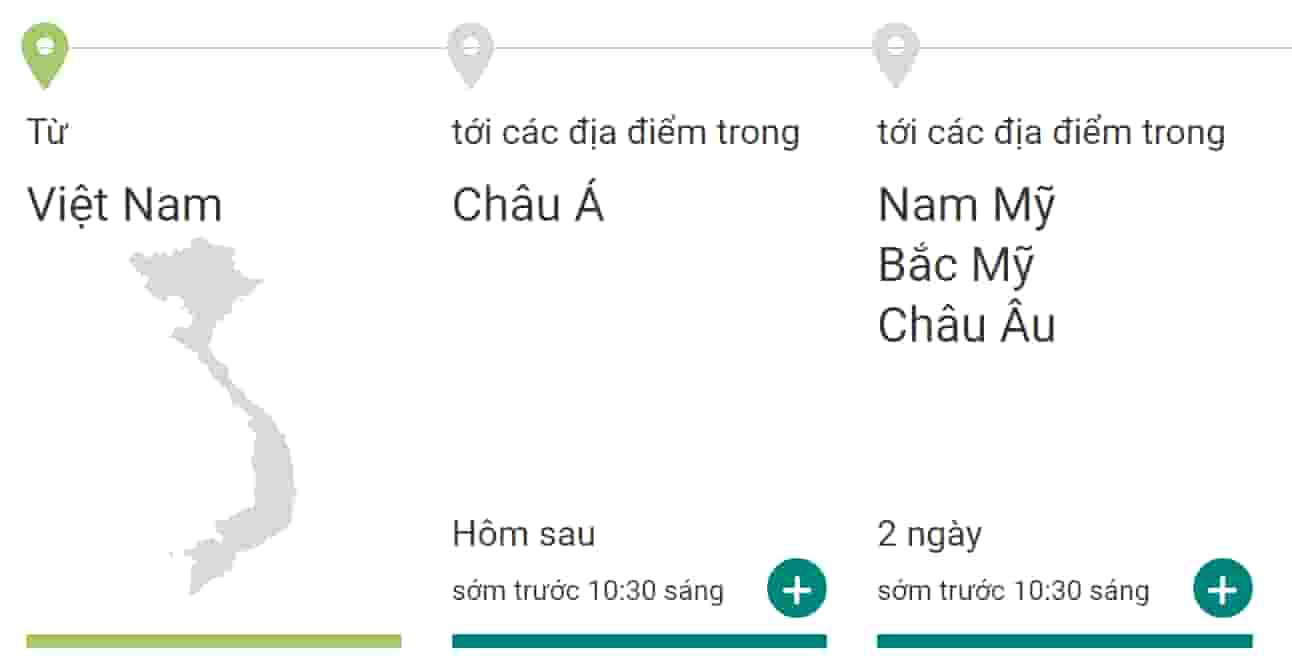Click the 2 ngày delivery time label
1292x668 pixels.
pos(929,534)
